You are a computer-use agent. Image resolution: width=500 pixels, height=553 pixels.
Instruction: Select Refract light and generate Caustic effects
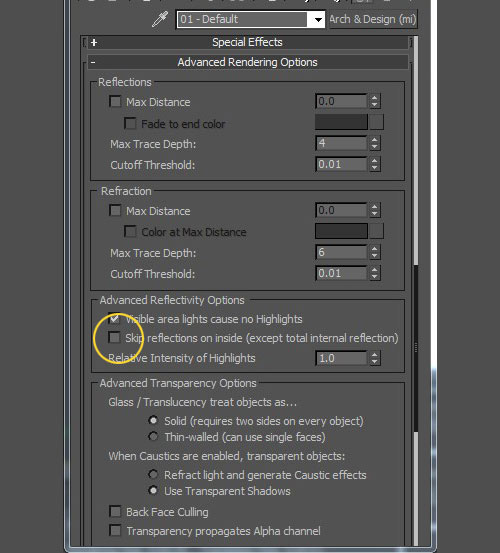[153, 474]
